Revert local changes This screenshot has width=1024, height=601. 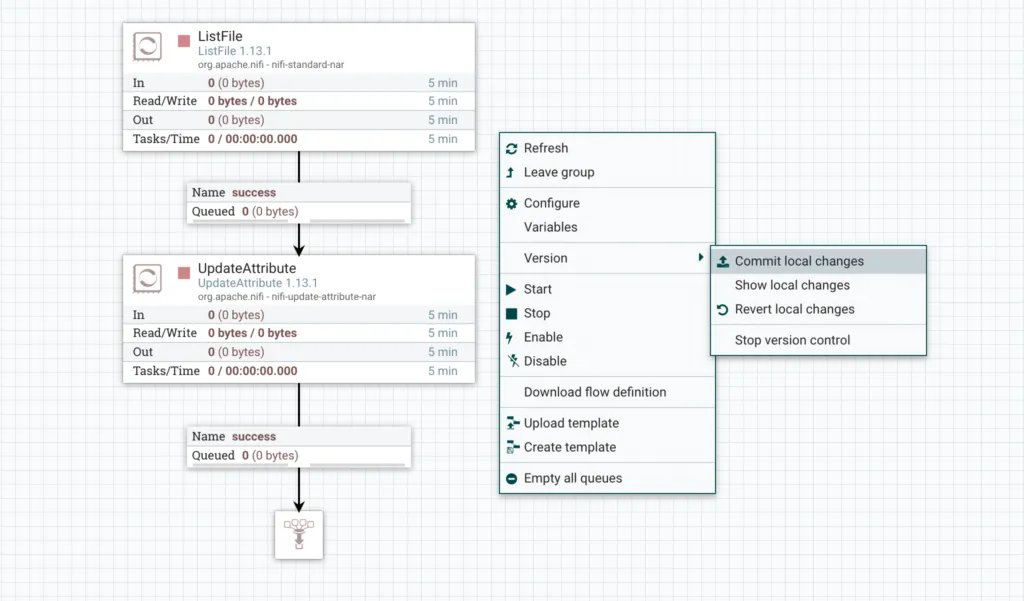point(794,309)
